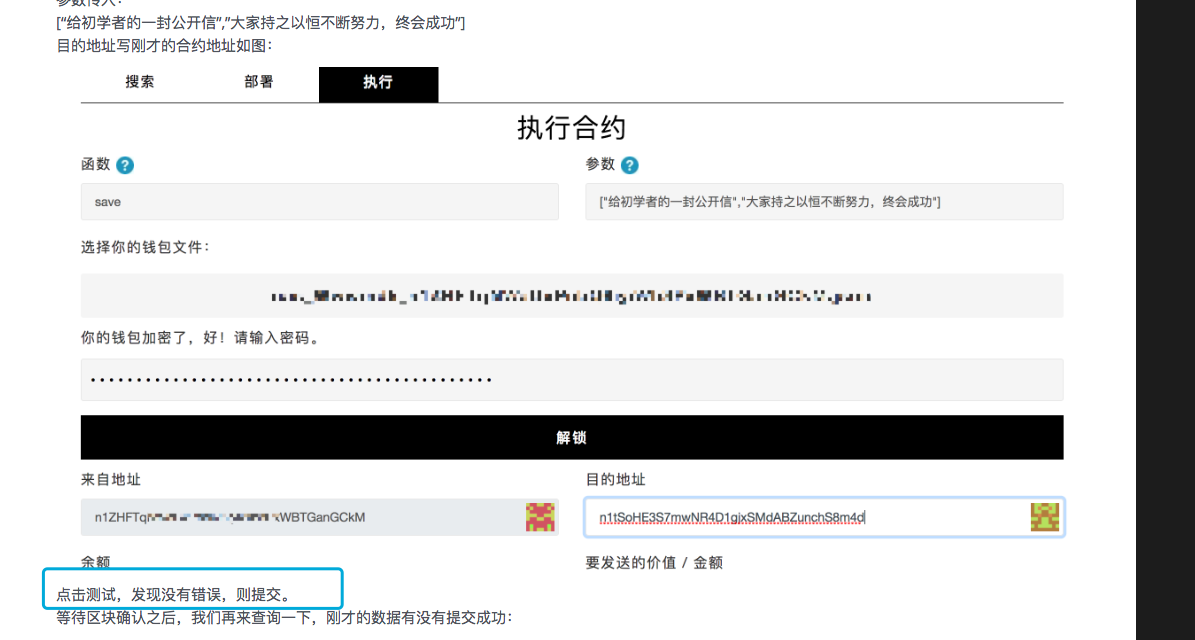Screen dimensions: 1195x640
Task: Click the black 解锁 unlock button
Action: point(572,437)
